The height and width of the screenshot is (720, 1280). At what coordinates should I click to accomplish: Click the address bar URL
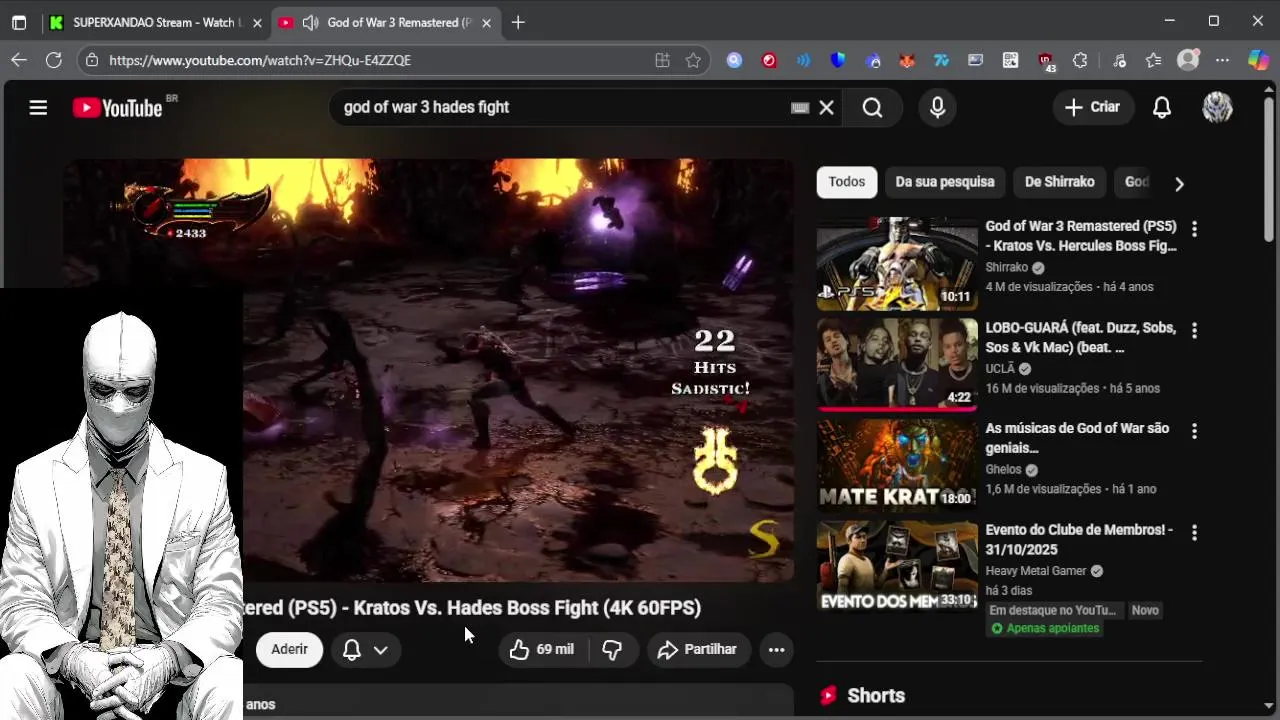260,60
